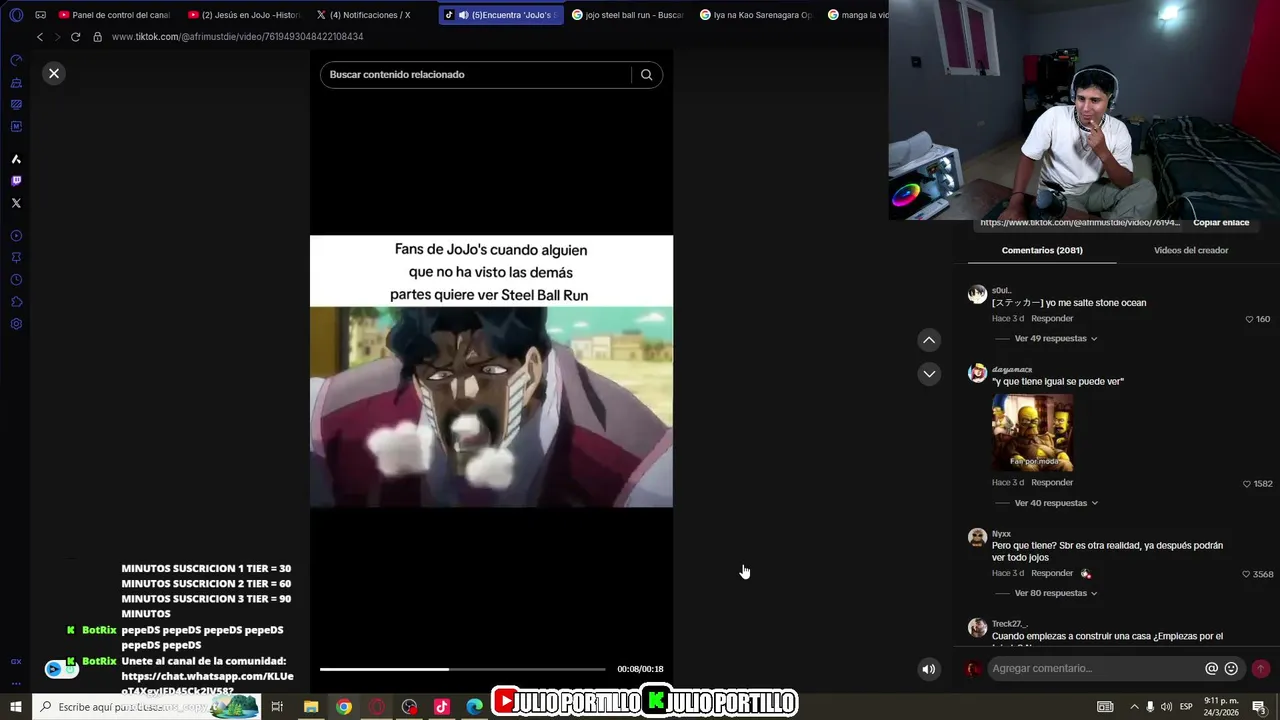Mute the TikTok video volume
The width and height of the screenshot is (1280, 720).
click(x=929, y=669)
